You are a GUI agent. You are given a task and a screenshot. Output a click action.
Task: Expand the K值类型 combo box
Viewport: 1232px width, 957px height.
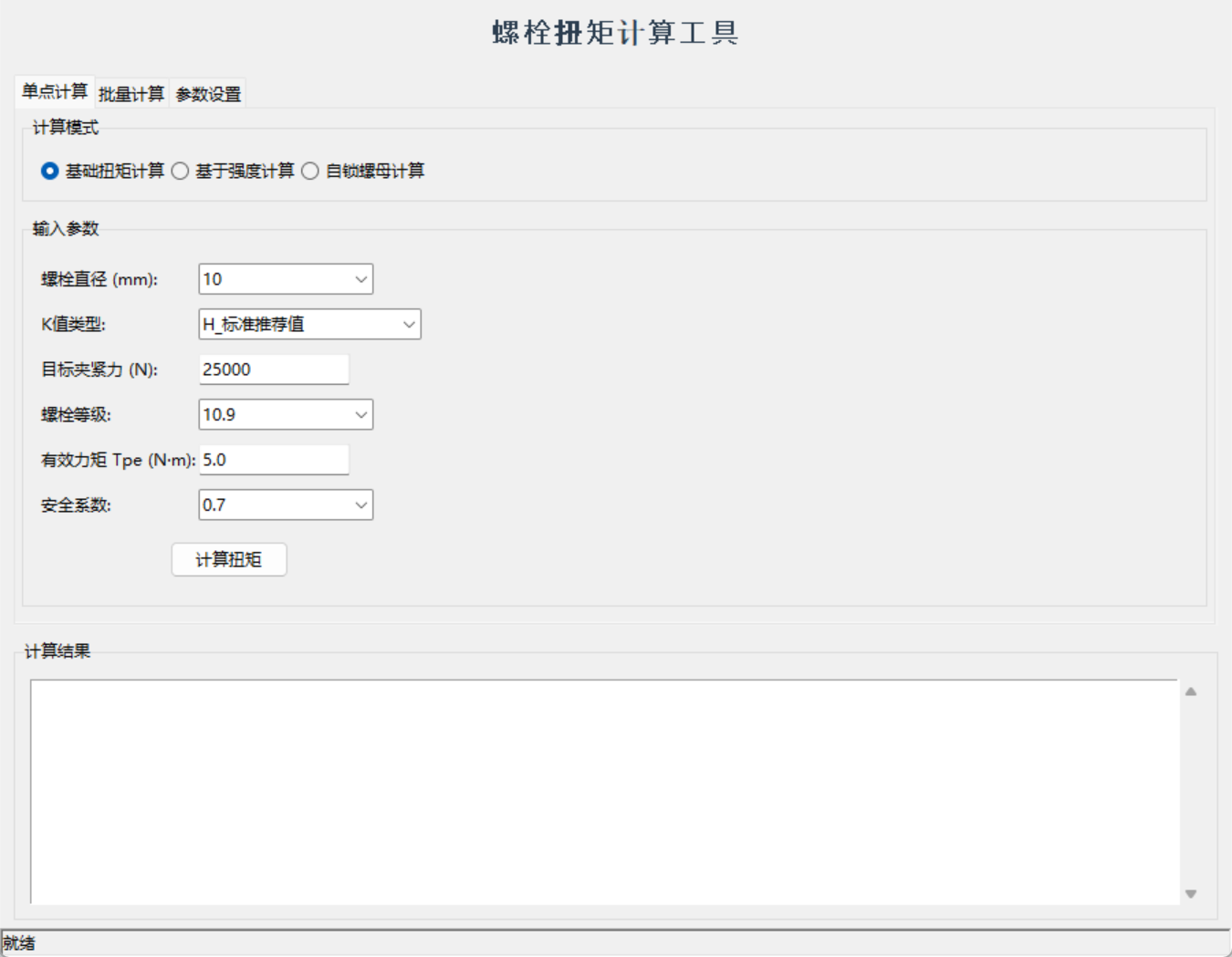point(409,324)
